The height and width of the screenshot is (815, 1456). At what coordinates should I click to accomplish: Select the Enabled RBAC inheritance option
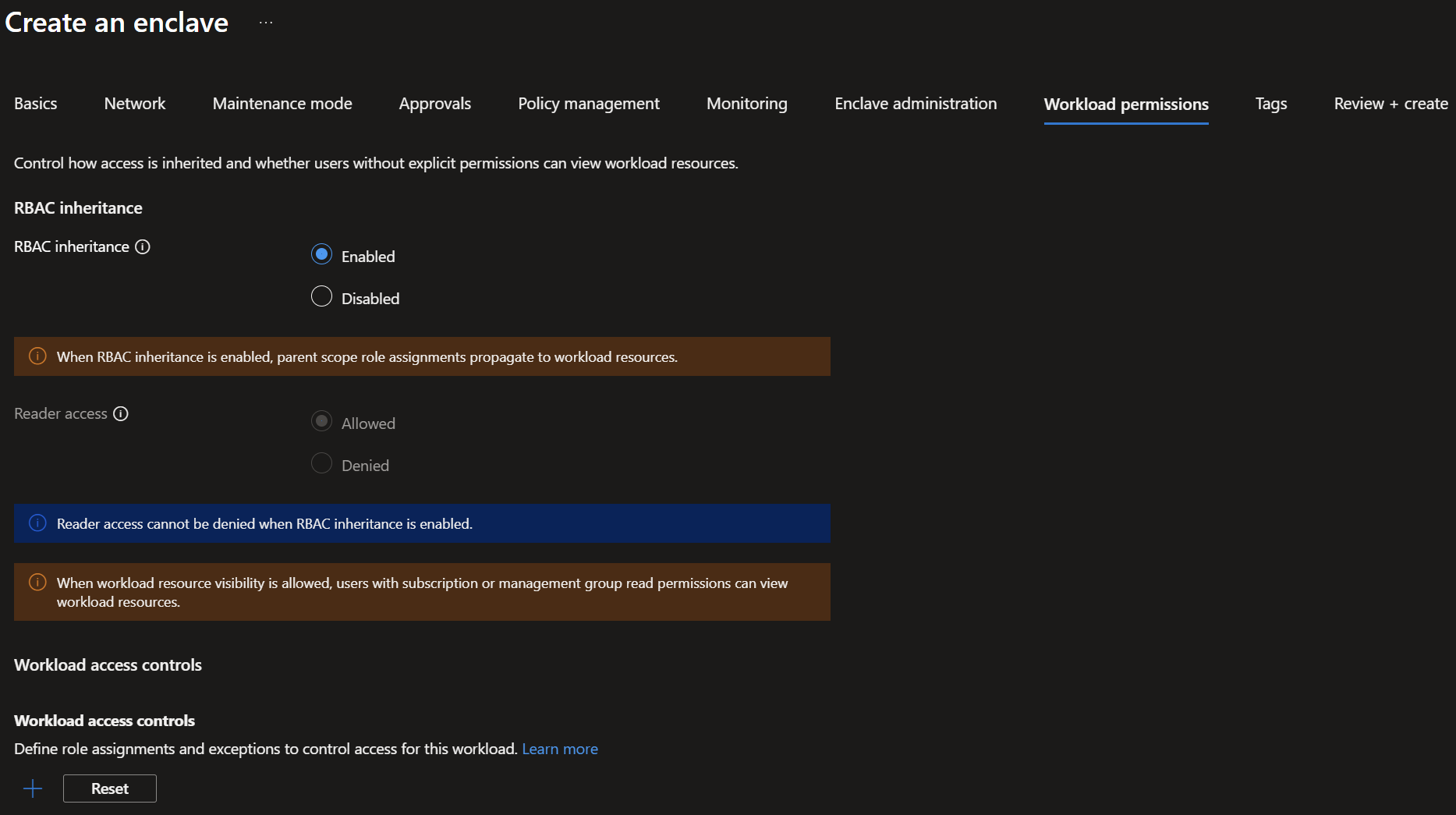click(321, 254)
